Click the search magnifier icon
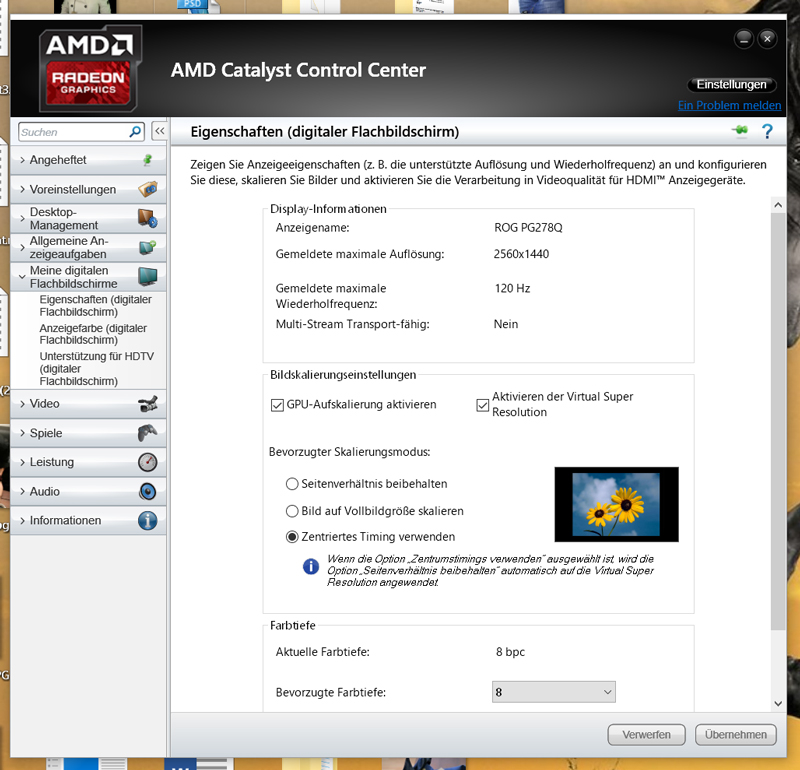Screen dimensions: 800x770 point(135,132)
